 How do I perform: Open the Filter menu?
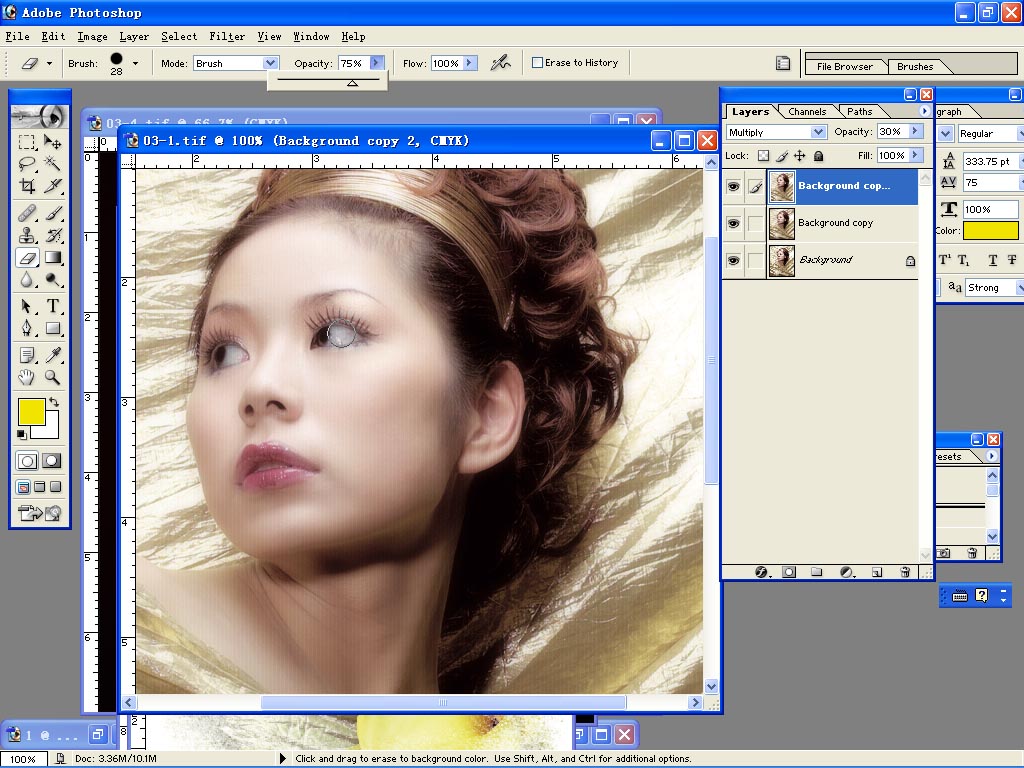point(227,37)
